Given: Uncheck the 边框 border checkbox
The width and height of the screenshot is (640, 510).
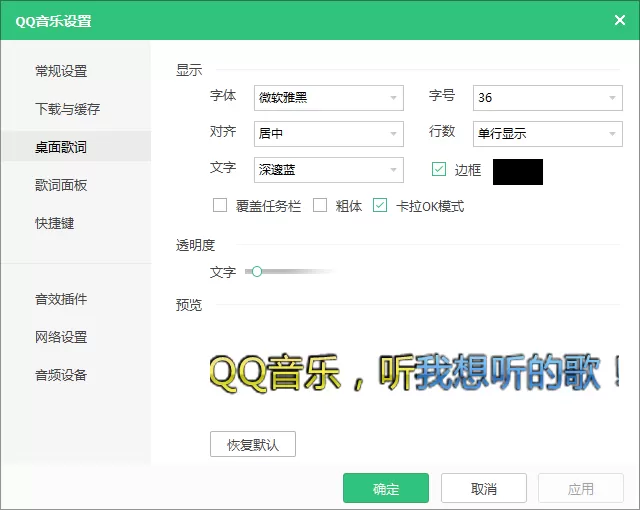Looking at the screenshot, I should pyautogui.click(x=439, y=169).
